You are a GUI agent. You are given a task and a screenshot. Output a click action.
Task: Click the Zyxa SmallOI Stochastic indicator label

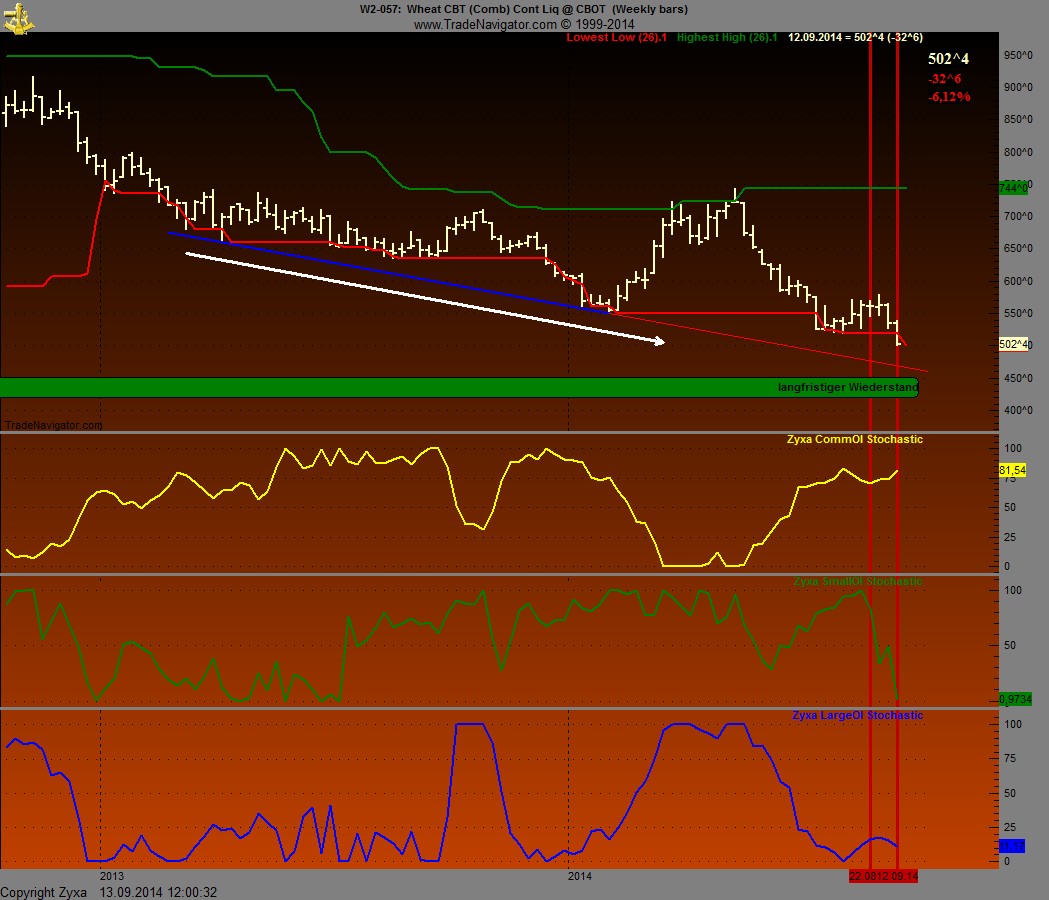pos(857,581)
